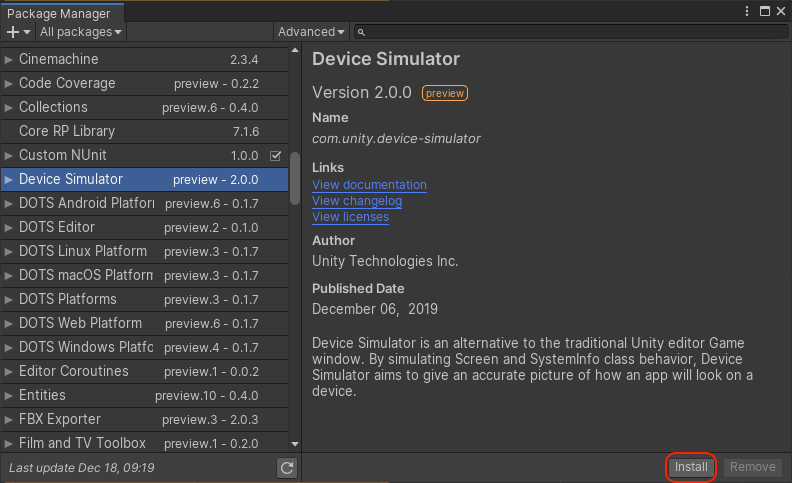This screenshot has width=792, height=483.
Task: Click the December 06, 2019 date
Action: pos(375,309)
